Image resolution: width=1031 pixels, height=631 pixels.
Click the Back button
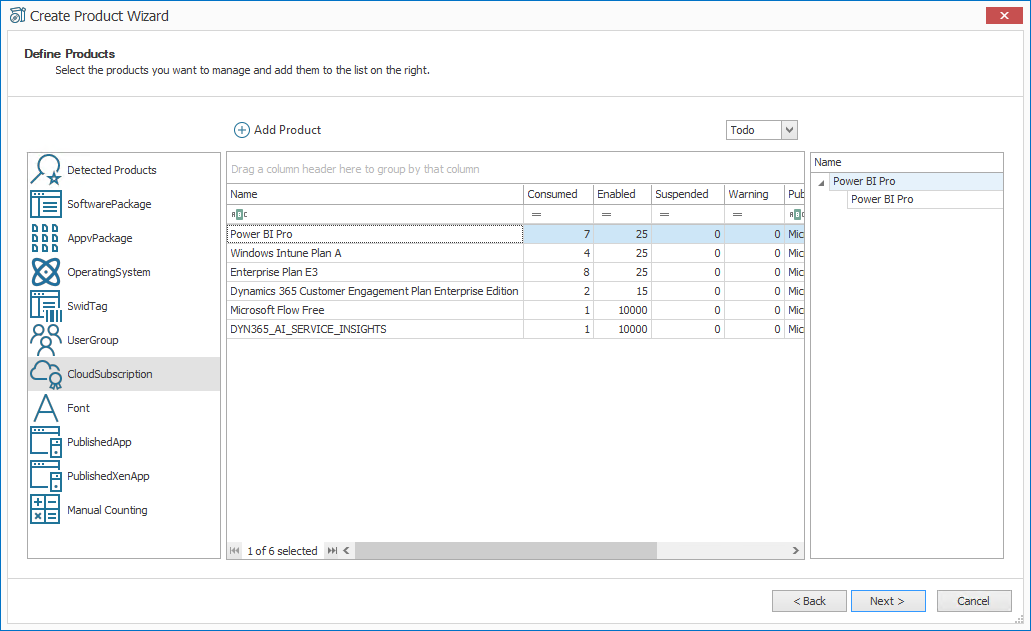[x=809, y=601]
